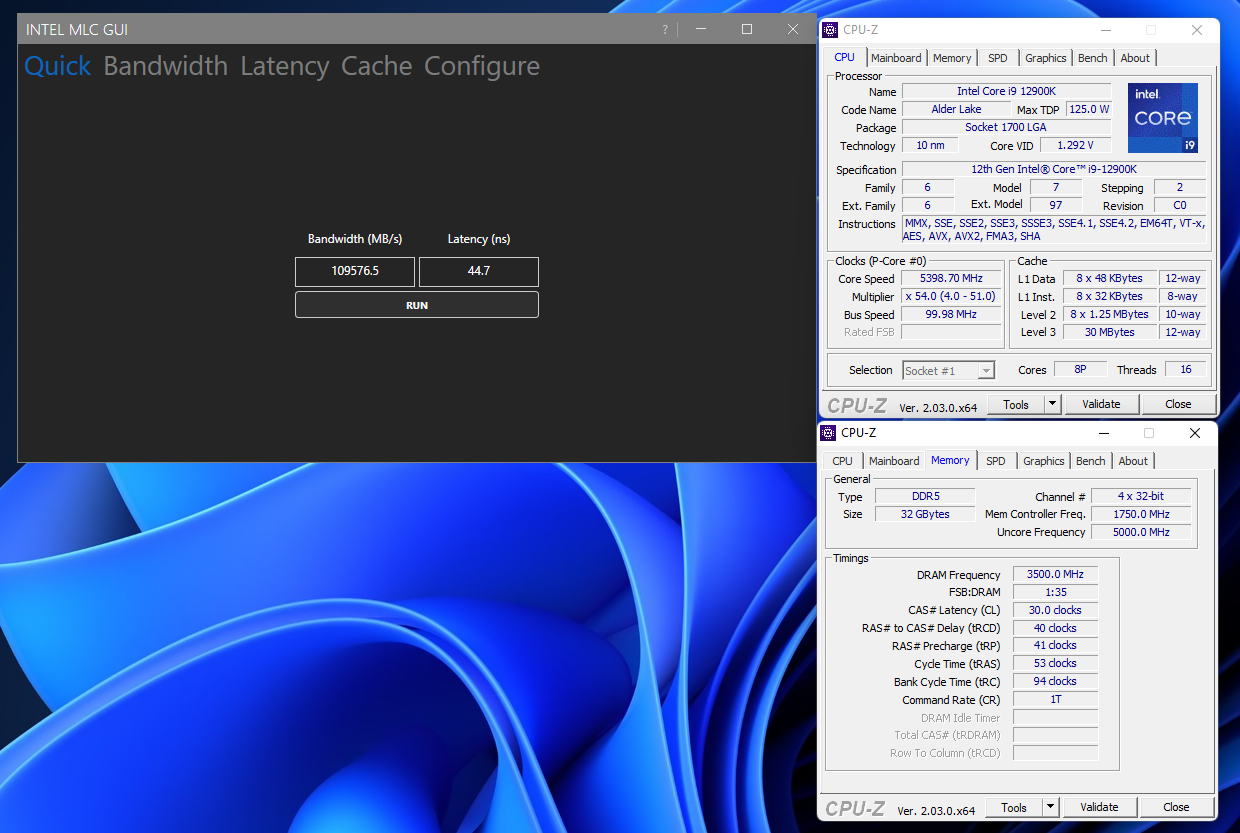1240x833 pixels.
Task: Click Validate in lower CPU-Z window
Action: (x=1099, y=807)
